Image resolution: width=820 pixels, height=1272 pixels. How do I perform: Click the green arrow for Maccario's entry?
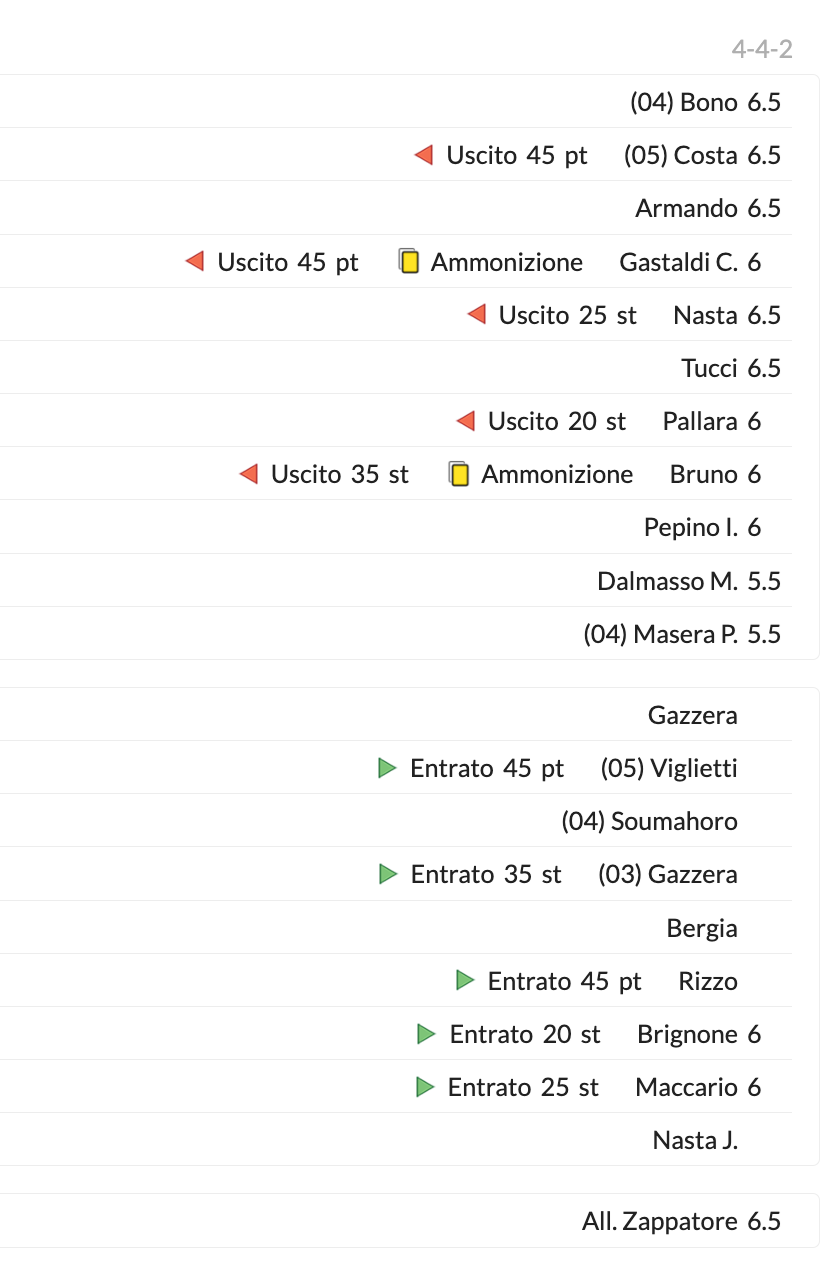pos(425,1087)
